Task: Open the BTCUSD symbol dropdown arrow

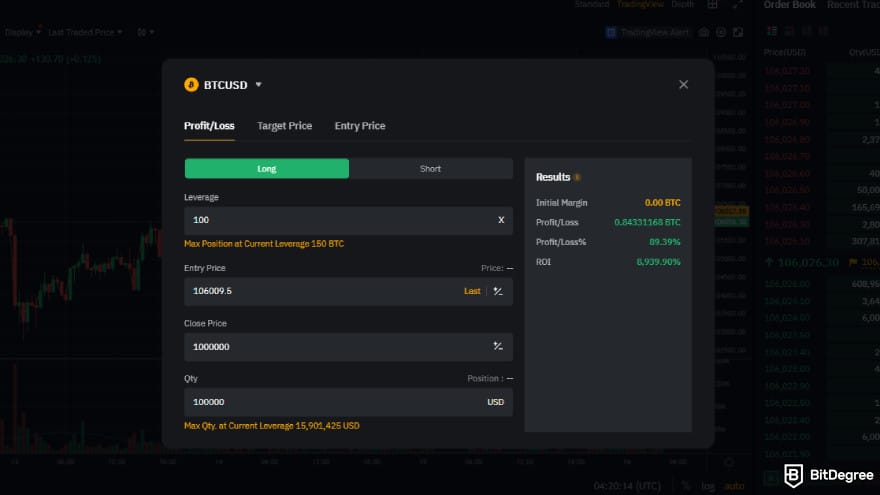Action: (x=258, y=85)
